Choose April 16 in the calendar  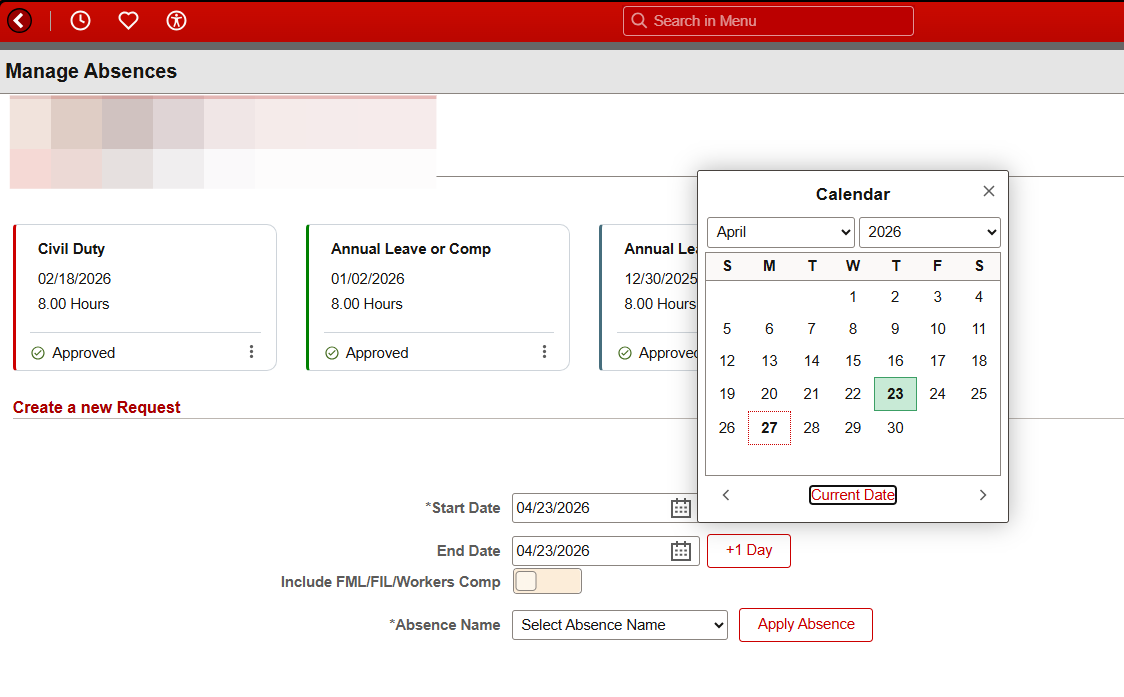[x=895, y=361]
